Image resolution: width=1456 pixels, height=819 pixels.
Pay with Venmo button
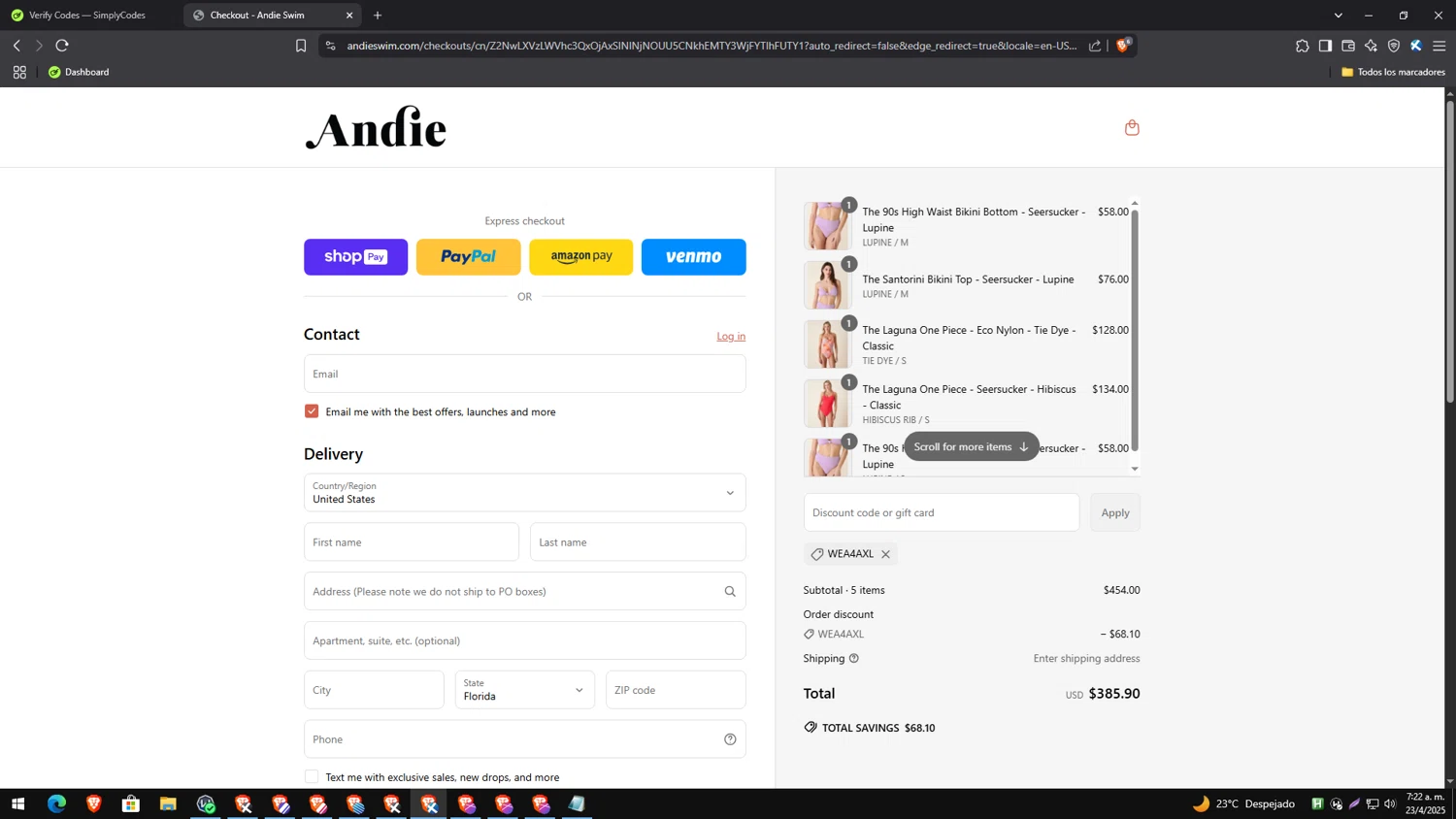[693, 257]
